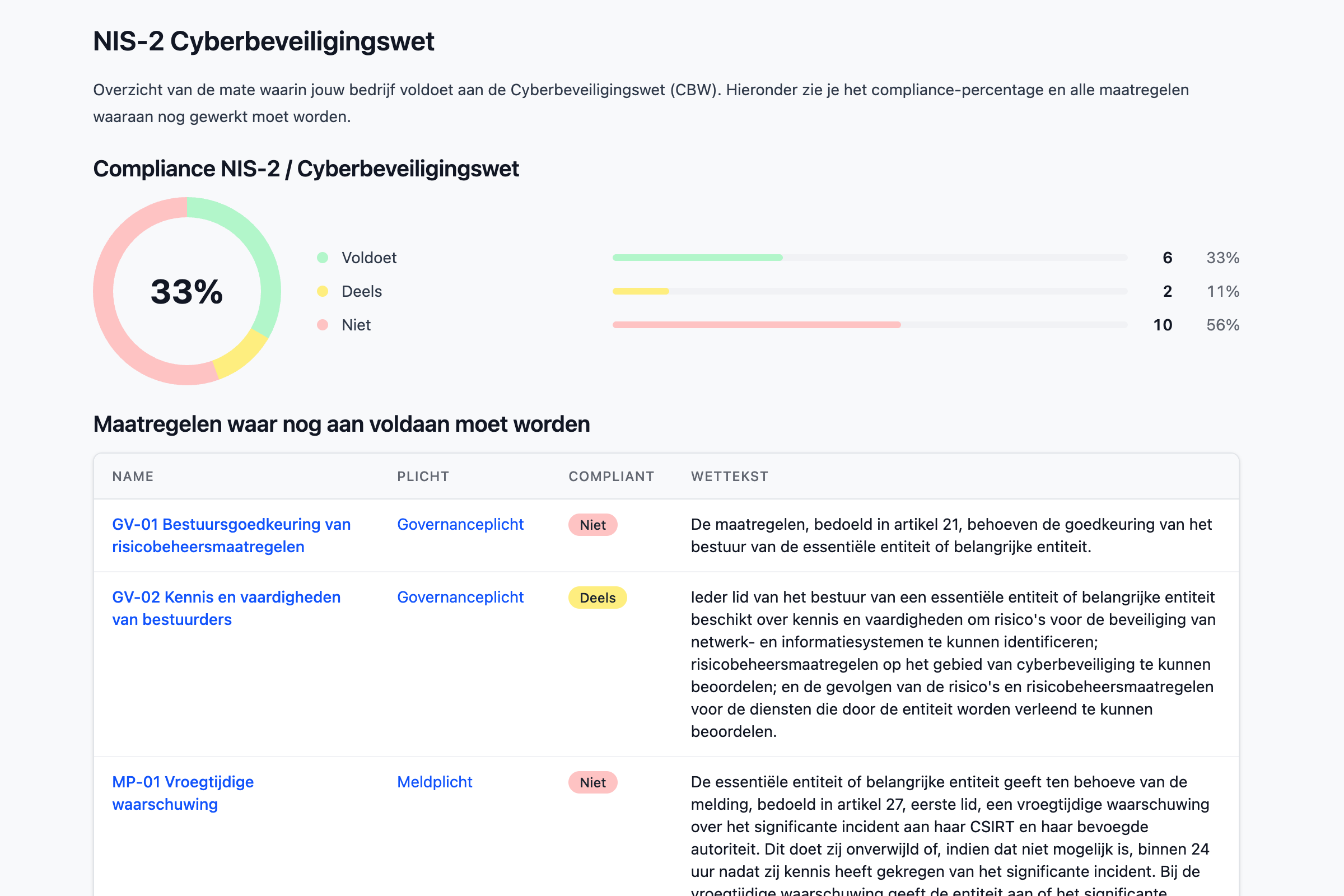The image size is (1344, 896).
Task: Click the 56% value for Niet
Action: pos(1222,325)
